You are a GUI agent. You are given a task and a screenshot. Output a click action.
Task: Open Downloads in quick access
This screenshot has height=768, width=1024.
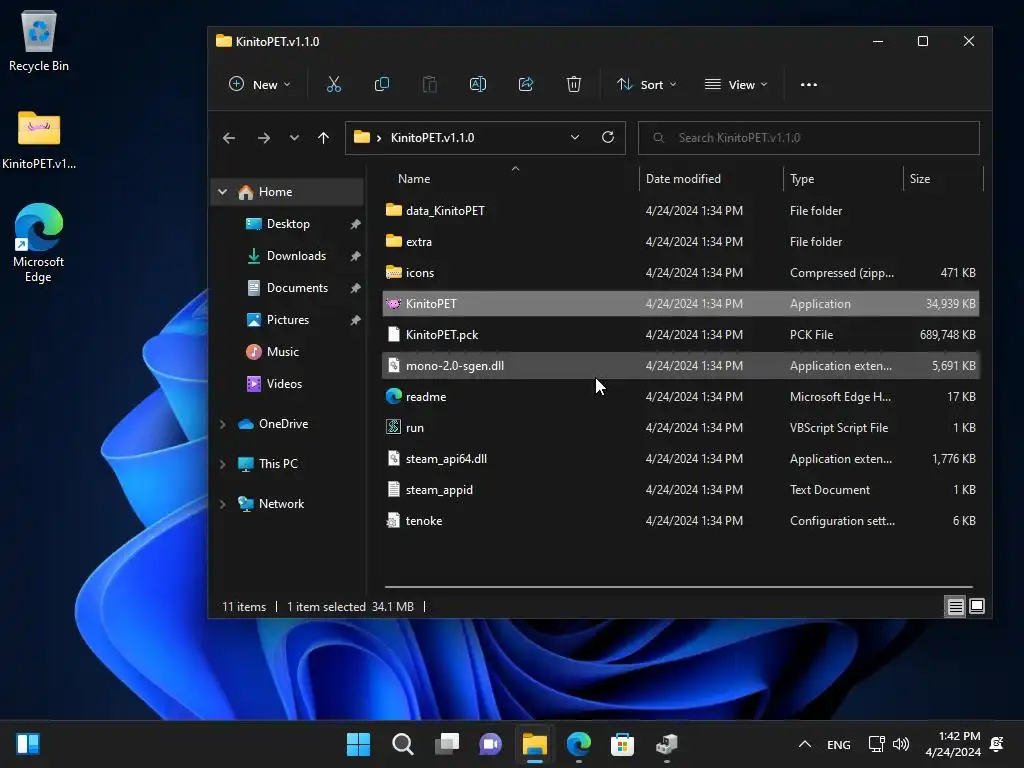288,256
